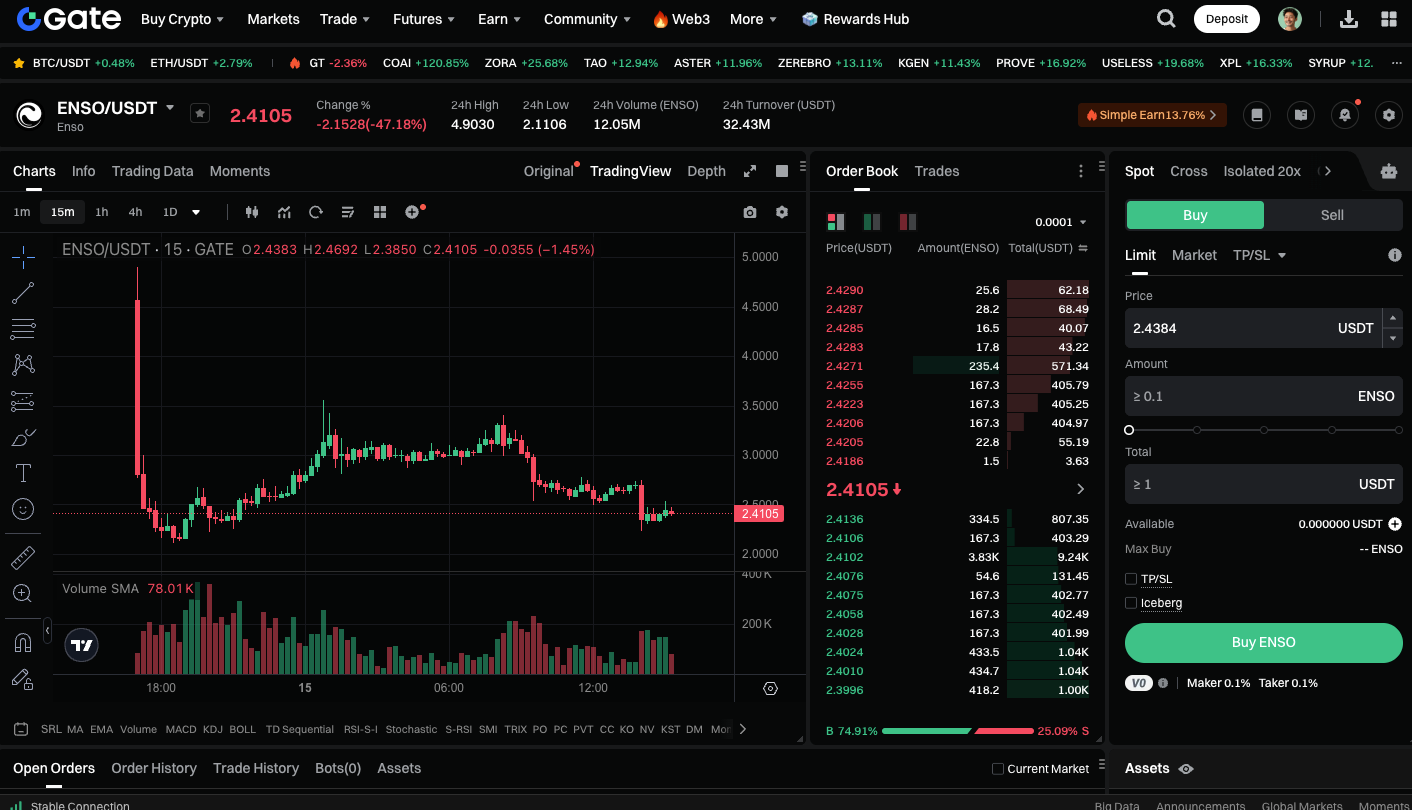Enable the TP/SL checkbox
1412x810 pixels.
pos(1131,579)
